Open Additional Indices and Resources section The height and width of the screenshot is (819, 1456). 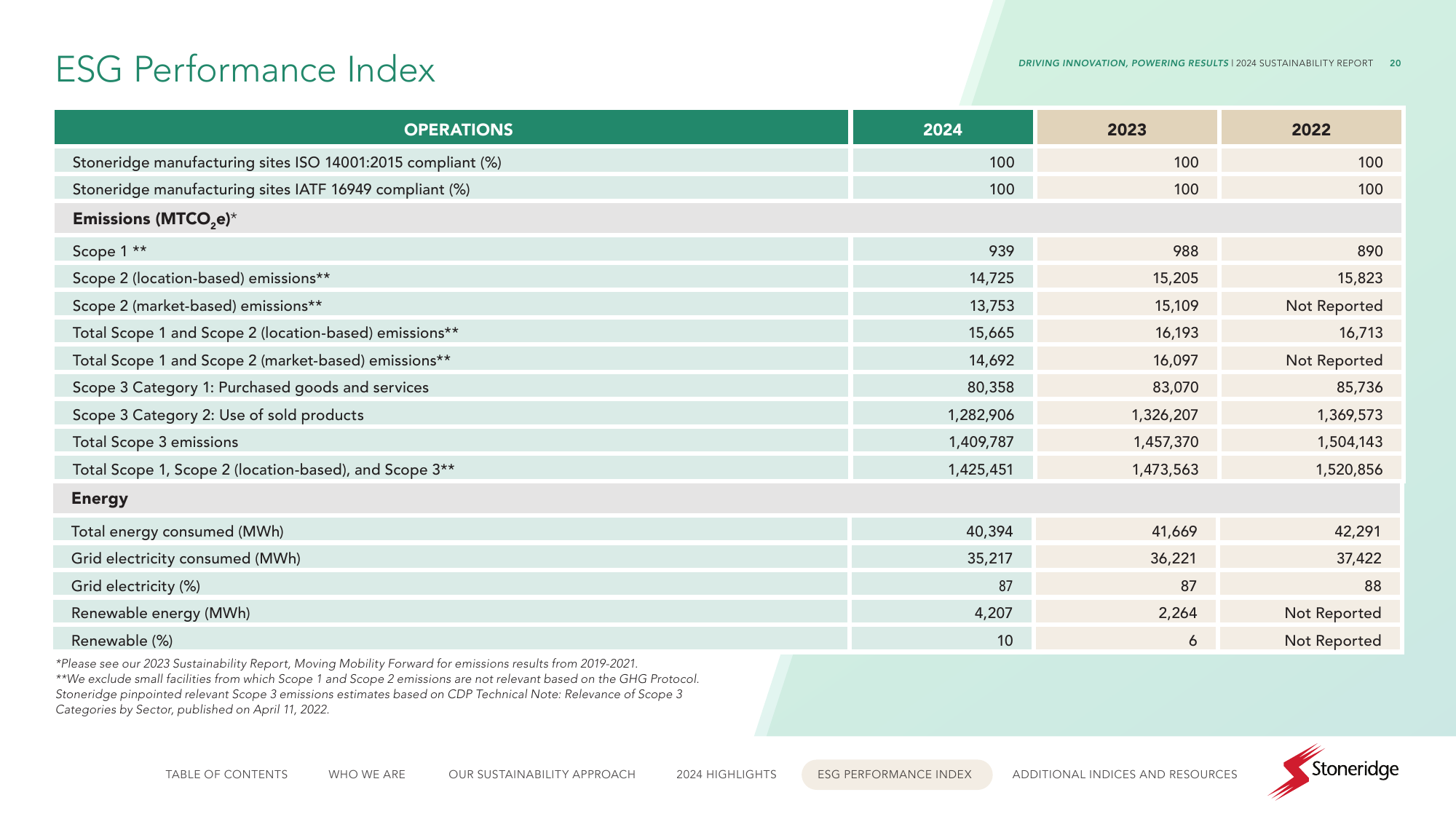tap(1125, 774)
